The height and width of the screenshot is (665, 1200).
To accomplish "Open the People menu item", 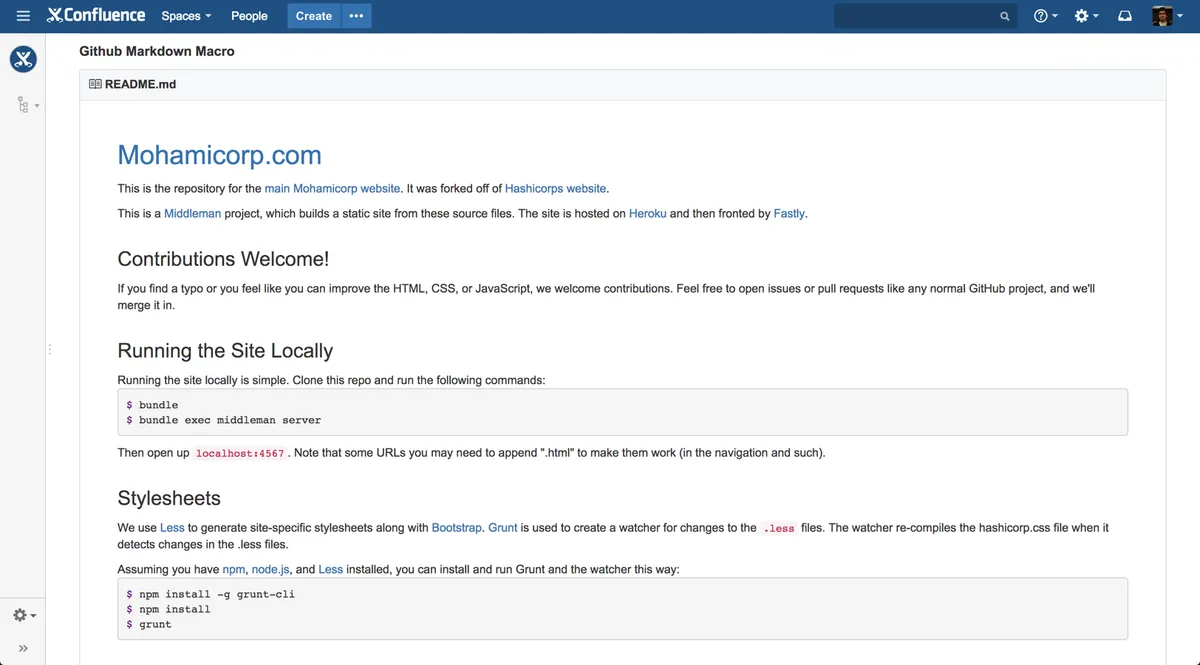I will pos(249,16).
